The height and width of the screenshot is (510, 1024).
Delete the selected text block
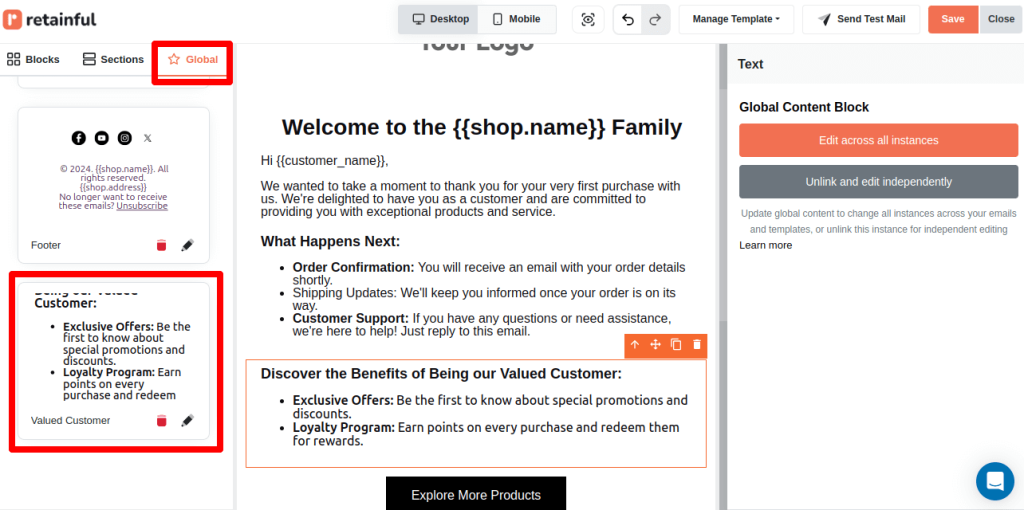(x=697, y=345)
